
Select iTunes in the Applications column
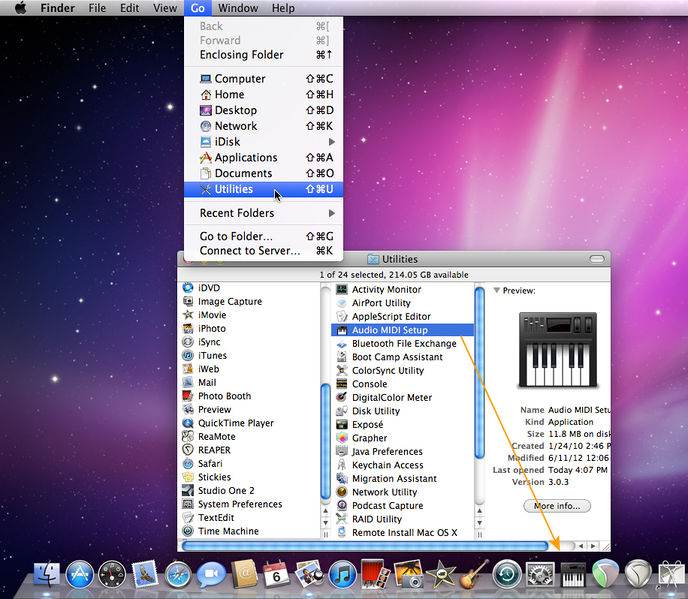pyautogui.click(x=250, y=355)
